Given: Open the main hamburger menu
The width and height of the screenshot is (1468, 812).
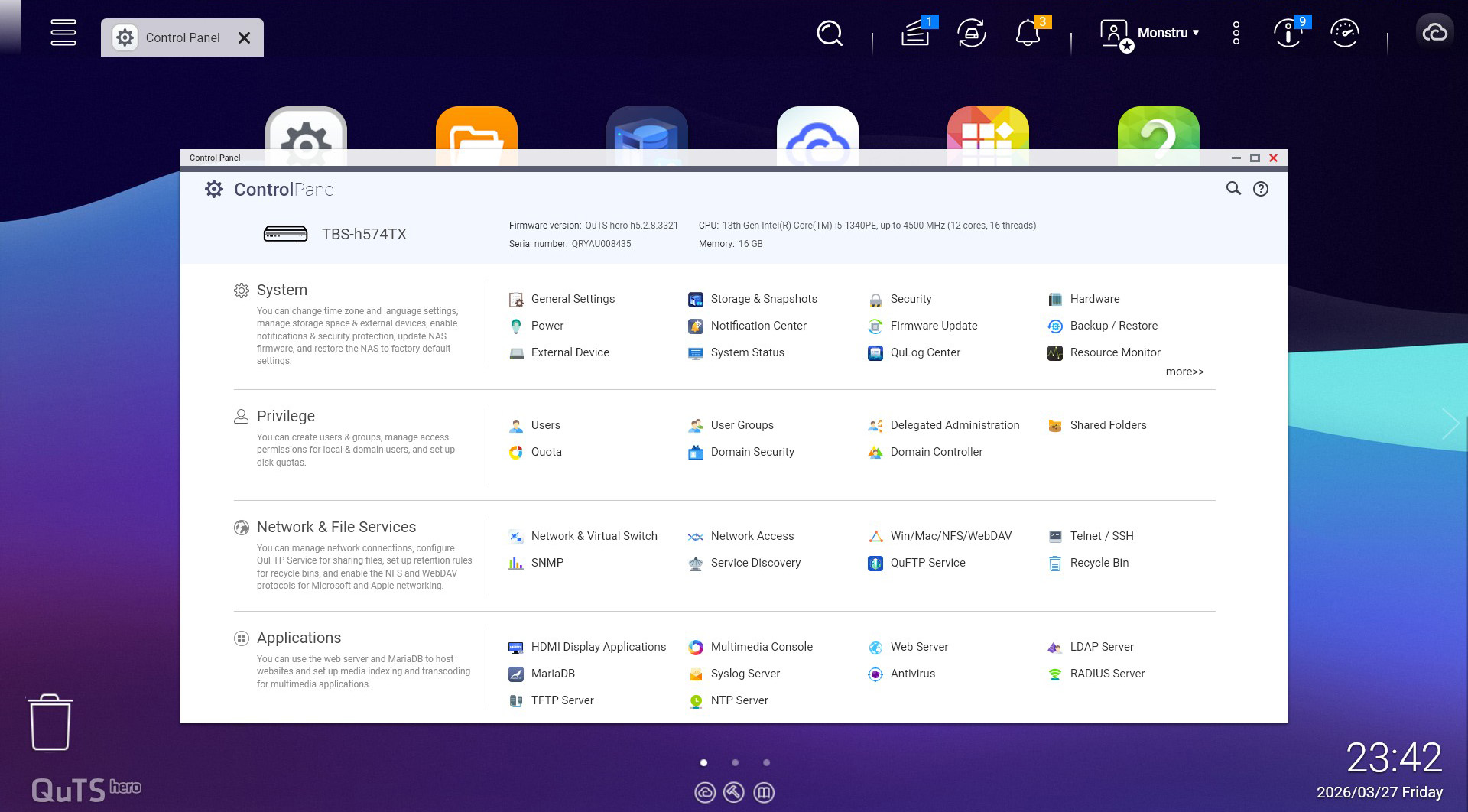Looking at the screenshot, I should tap(63, 33).
